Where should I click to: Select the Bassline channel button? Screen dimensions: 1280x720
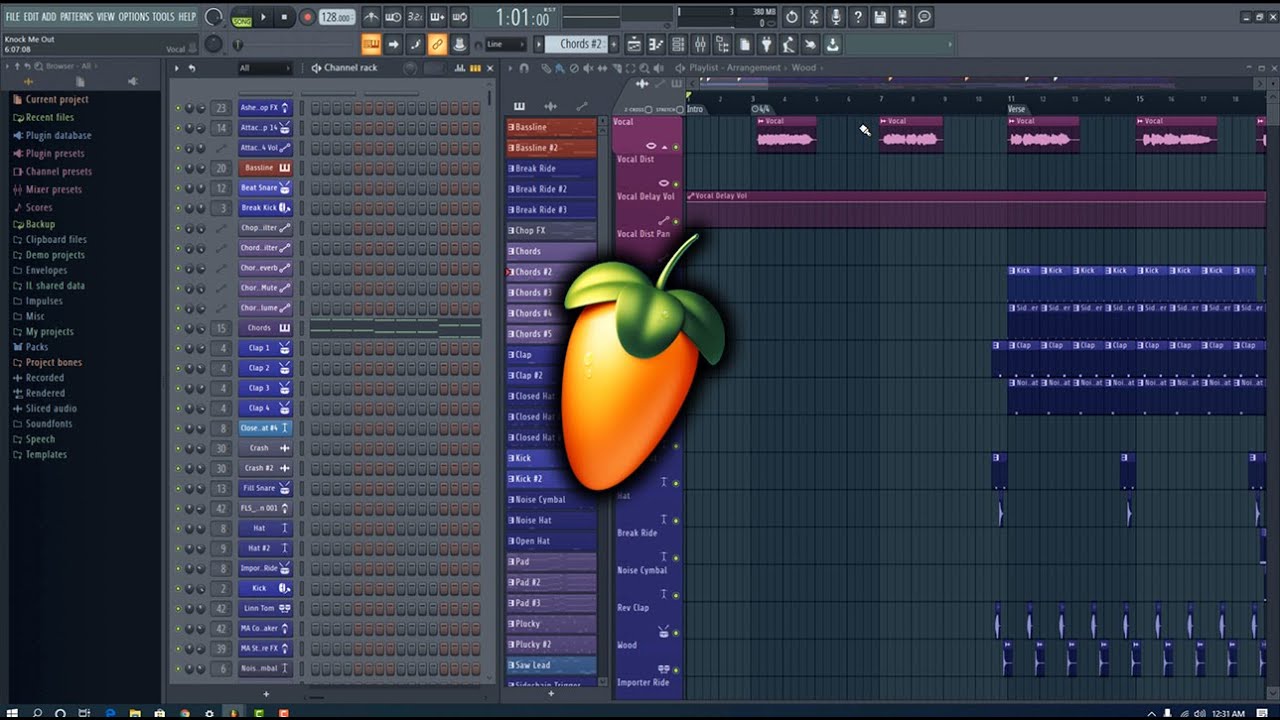coord(265,168)
